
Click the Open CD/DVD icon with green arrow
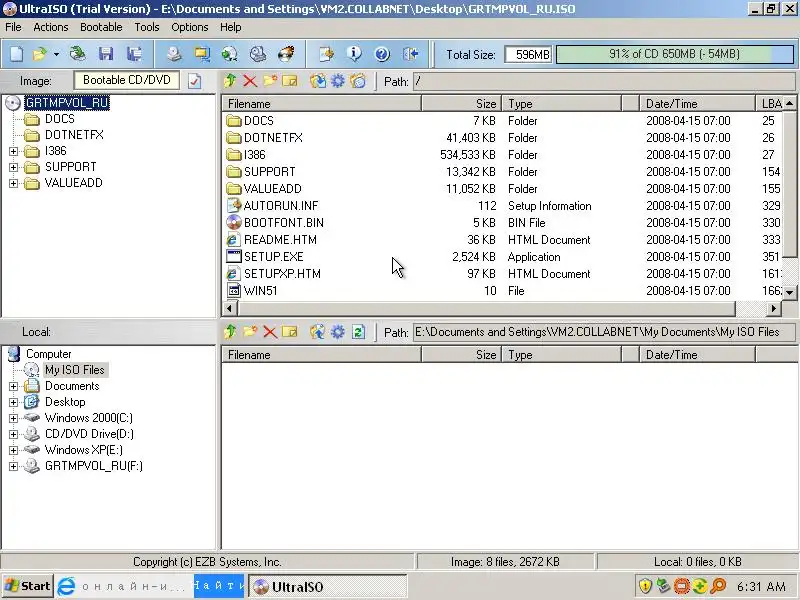click(78, 54)
